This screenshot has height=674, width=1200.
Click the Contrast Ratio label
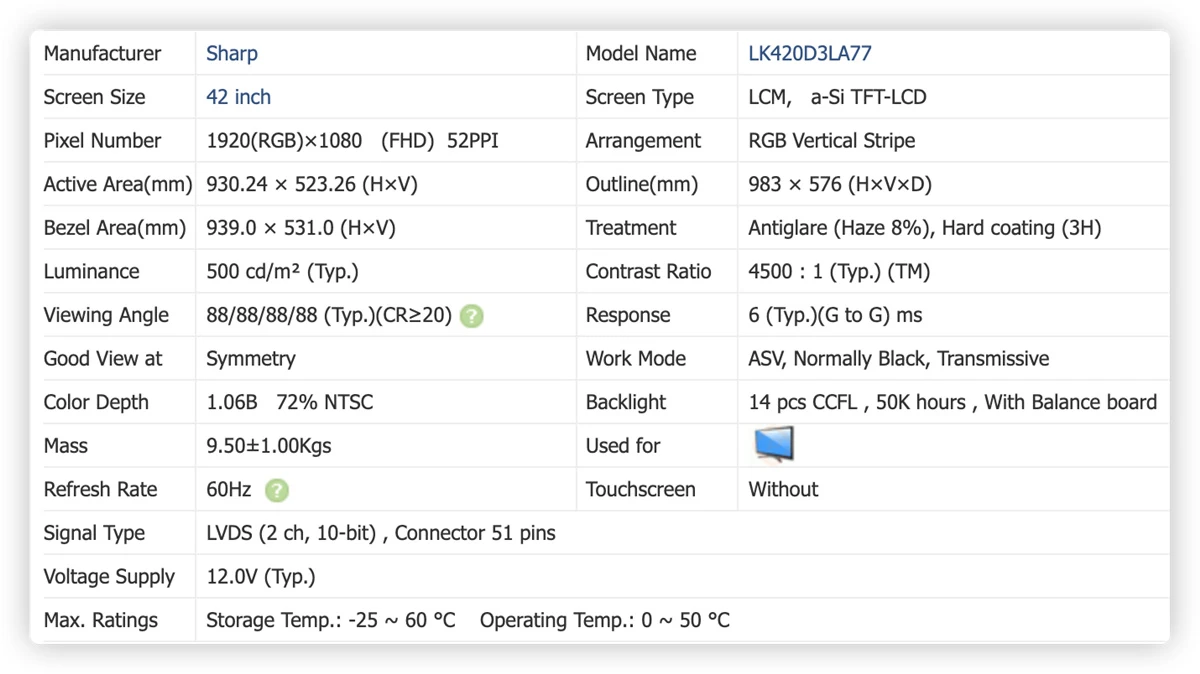[648, 272]
